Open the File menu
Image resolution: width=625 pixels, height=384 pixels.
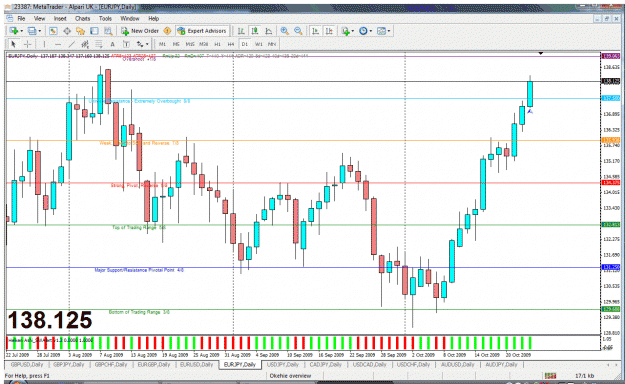22,18
